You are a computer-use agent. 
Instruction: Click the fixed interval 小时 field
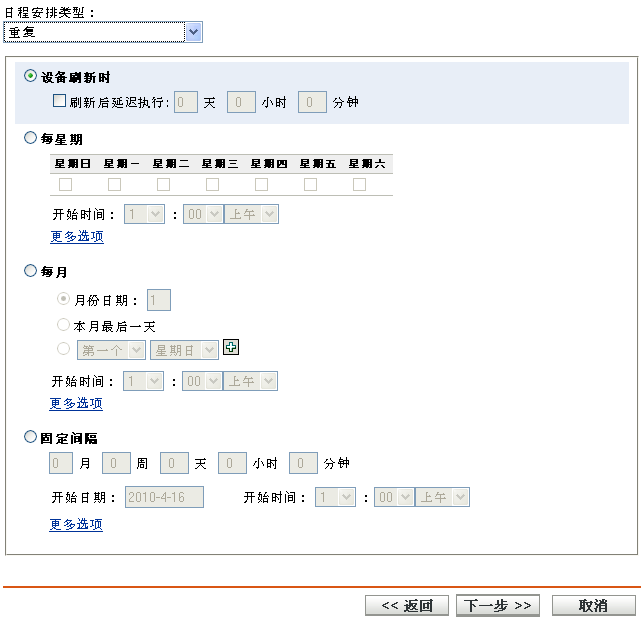point(233,463)
